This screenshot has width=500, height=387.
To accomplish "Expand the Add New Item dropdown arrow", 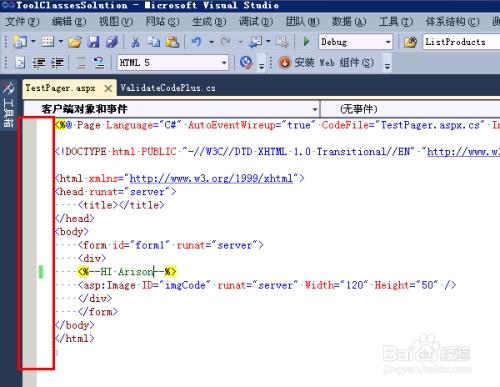I will (60, 42).
